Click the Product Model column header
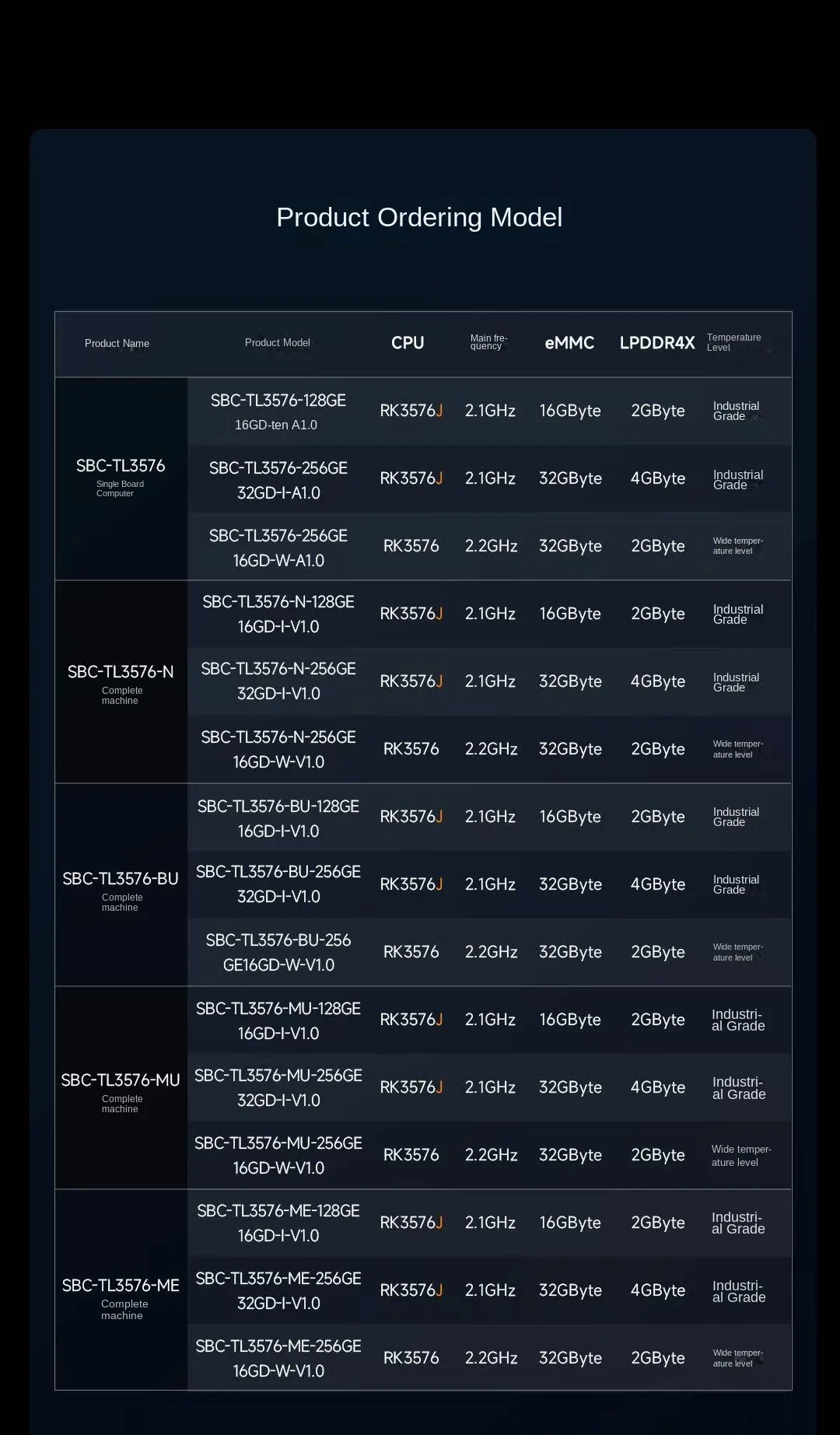840x1435 pixels. pyautogui.click(x=277, y=342)
